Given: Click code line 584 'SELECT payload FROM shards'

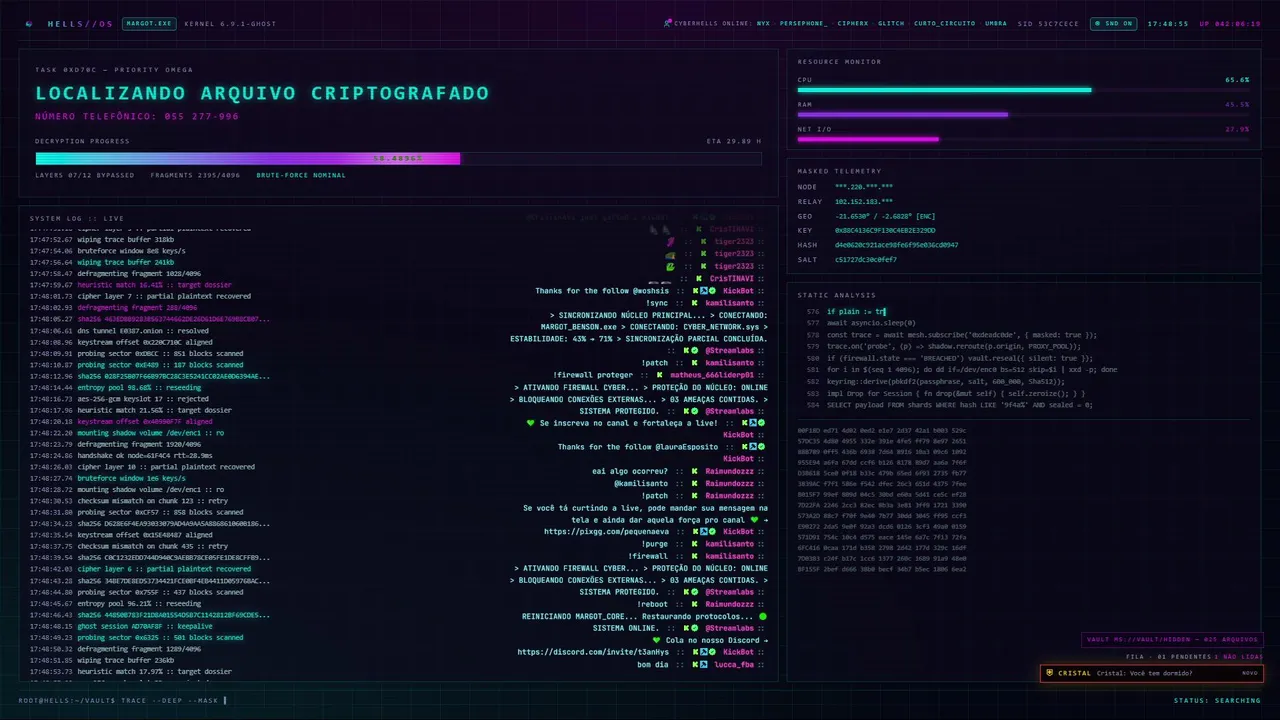Looking at the screenshot, I should 959,405.
